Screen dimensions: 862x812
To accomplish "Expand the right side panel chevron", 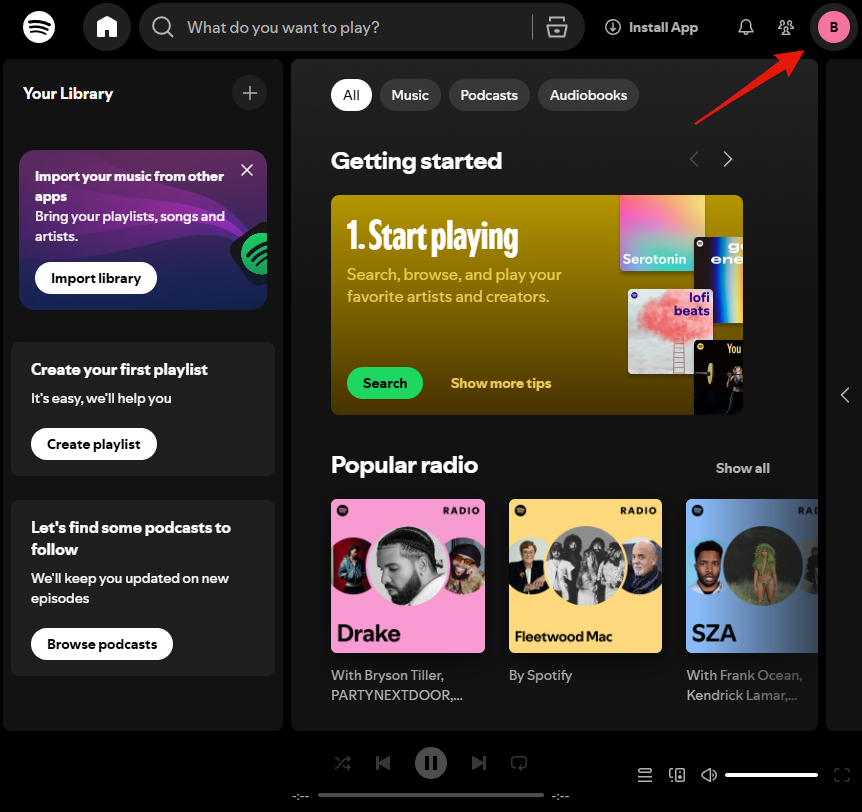I will tap(845, 395).
